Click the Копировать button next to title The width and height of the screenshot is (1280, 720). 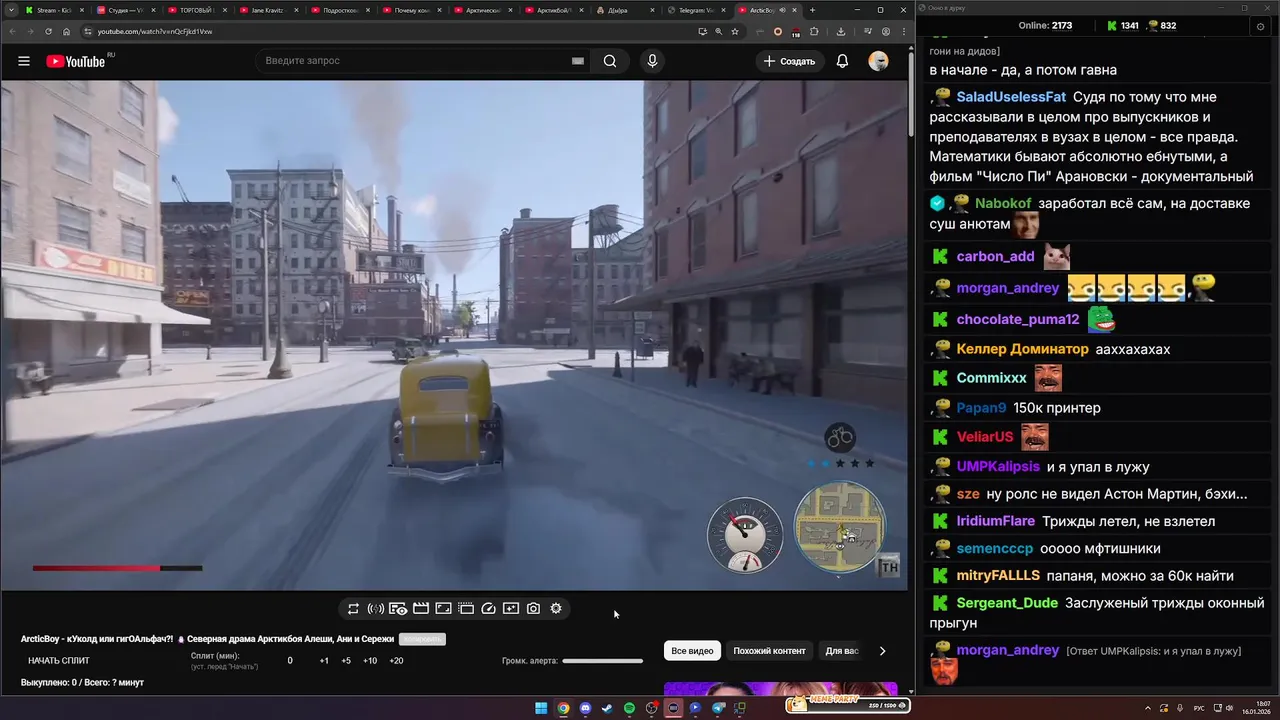pyautogui.click(x=421, y=639)
